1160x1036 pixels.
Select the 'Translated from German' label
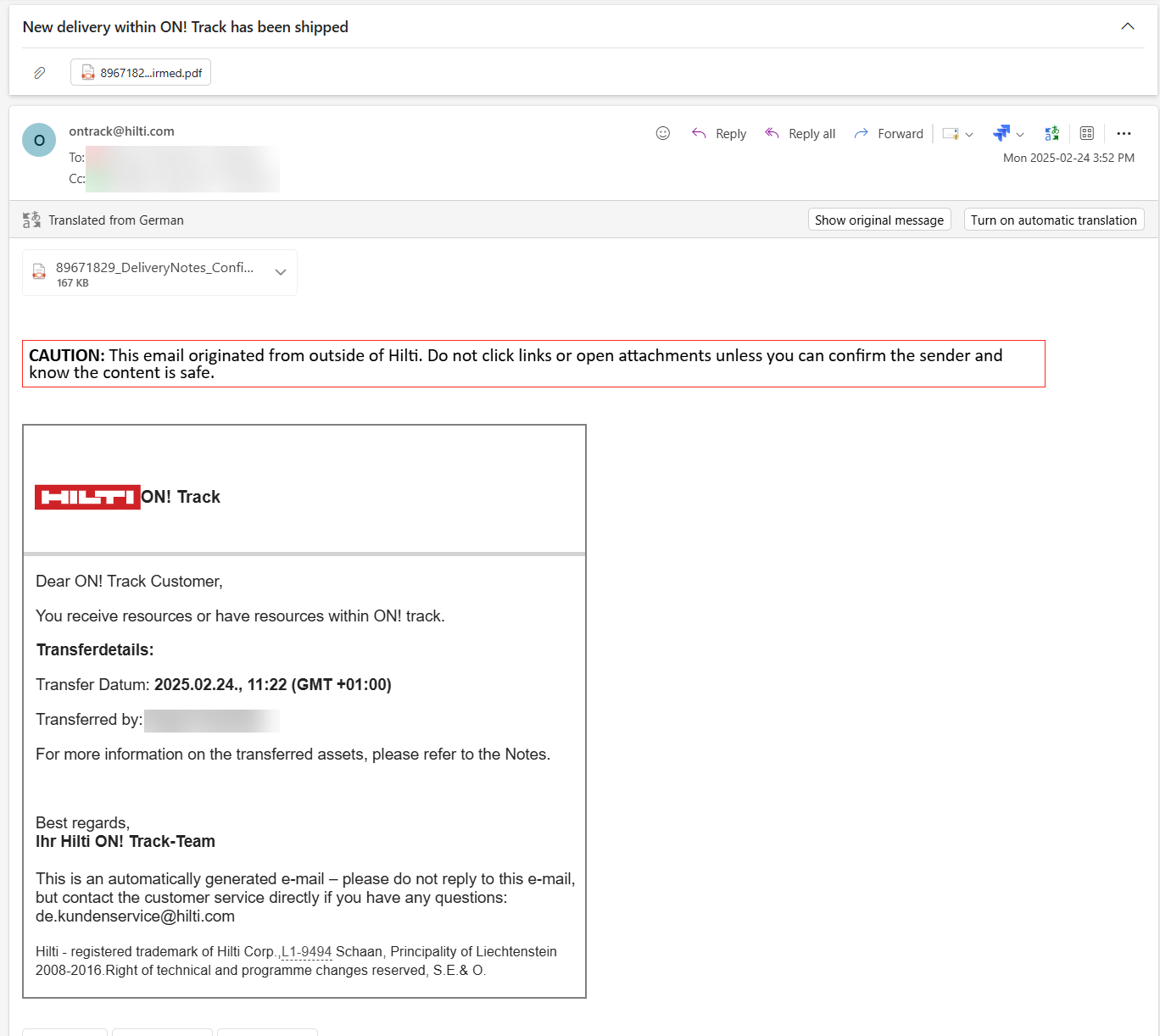pyautogui.click(x=116, y=220)
